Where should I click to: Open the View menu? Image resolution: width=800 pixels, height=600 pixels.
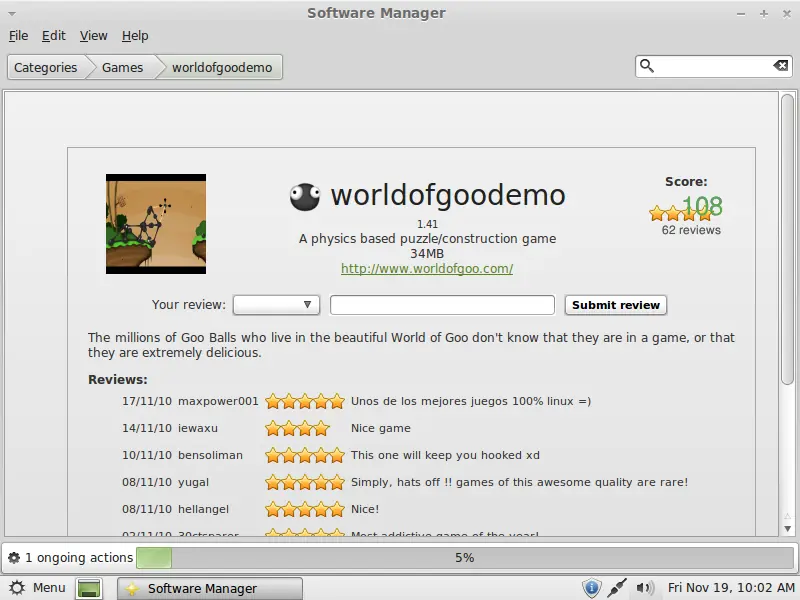93,36
